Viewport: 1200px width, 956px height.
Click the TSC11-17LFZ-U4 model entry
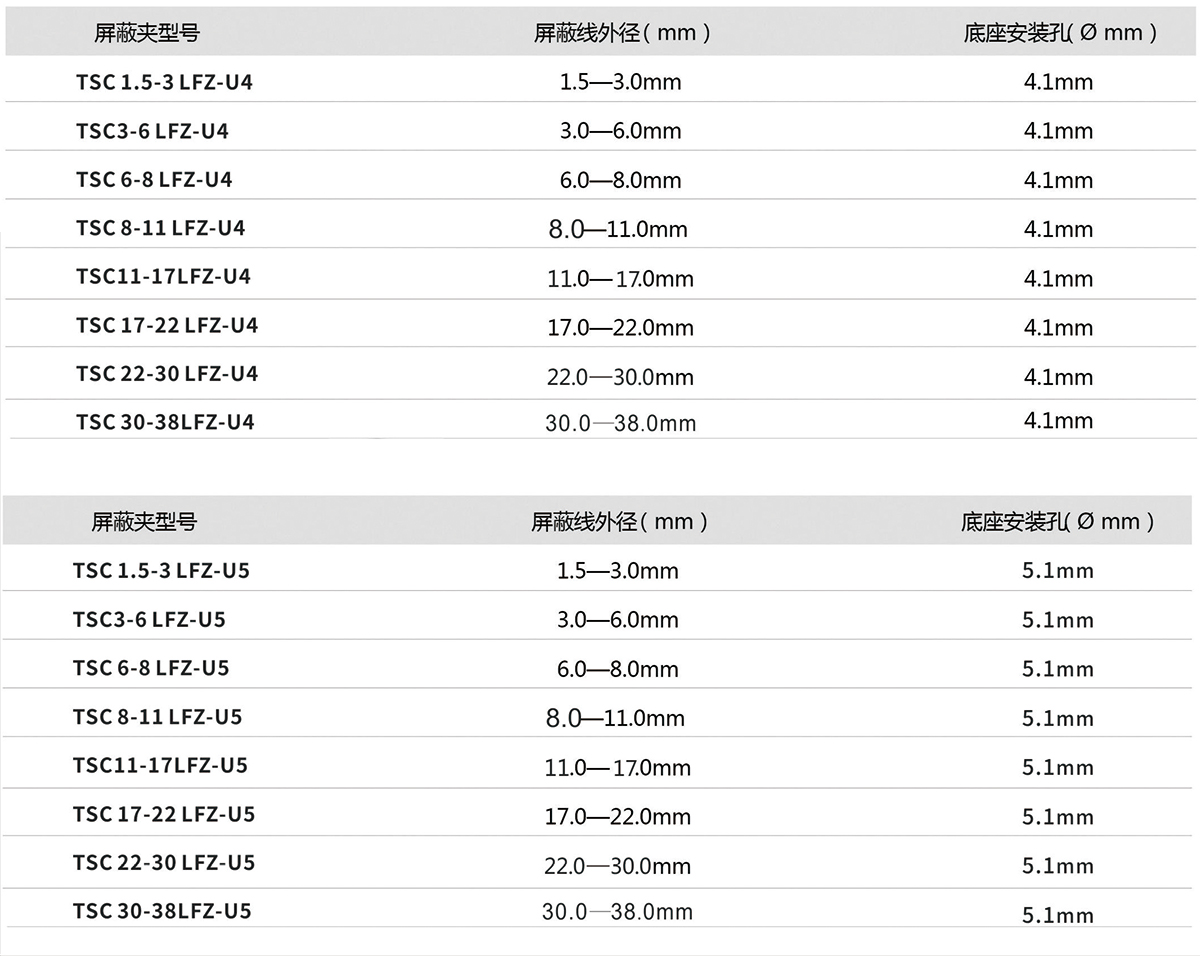coord(163,276)
